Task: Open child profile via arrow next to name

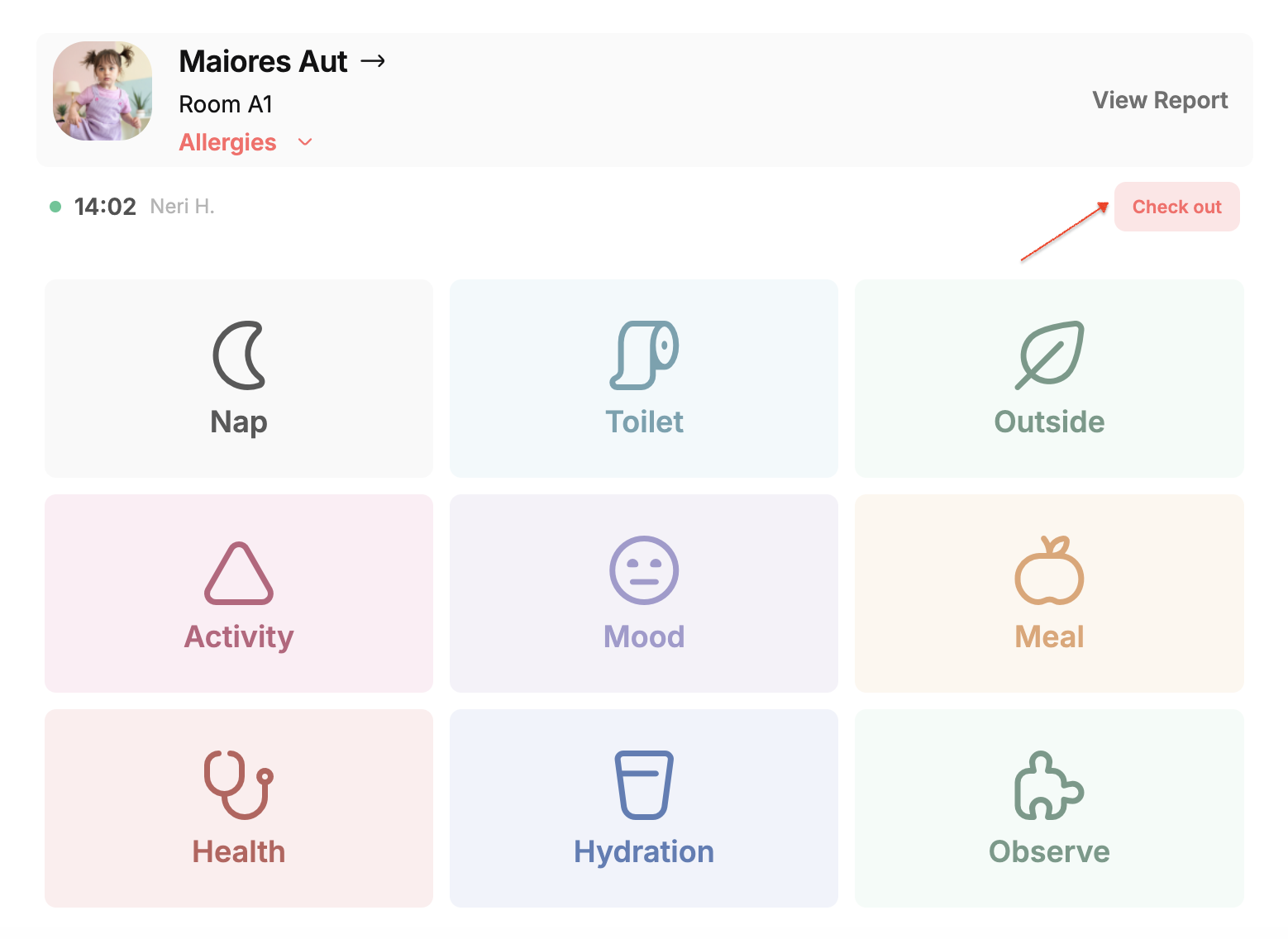Action: click(x=373, y=61)
